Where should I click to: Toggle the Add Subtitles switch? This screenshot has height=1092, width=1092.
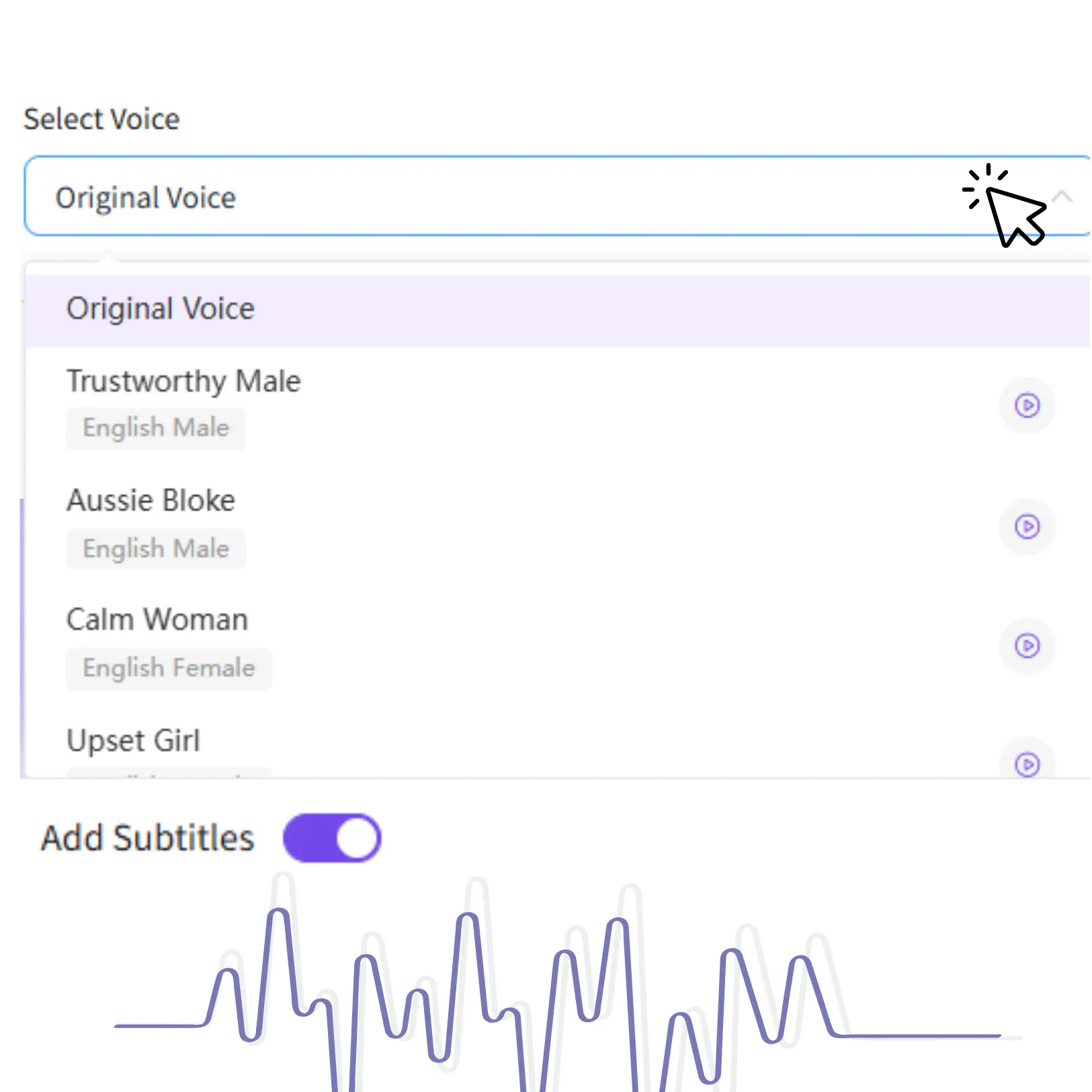pyautogui.click(x=332, y=838)
